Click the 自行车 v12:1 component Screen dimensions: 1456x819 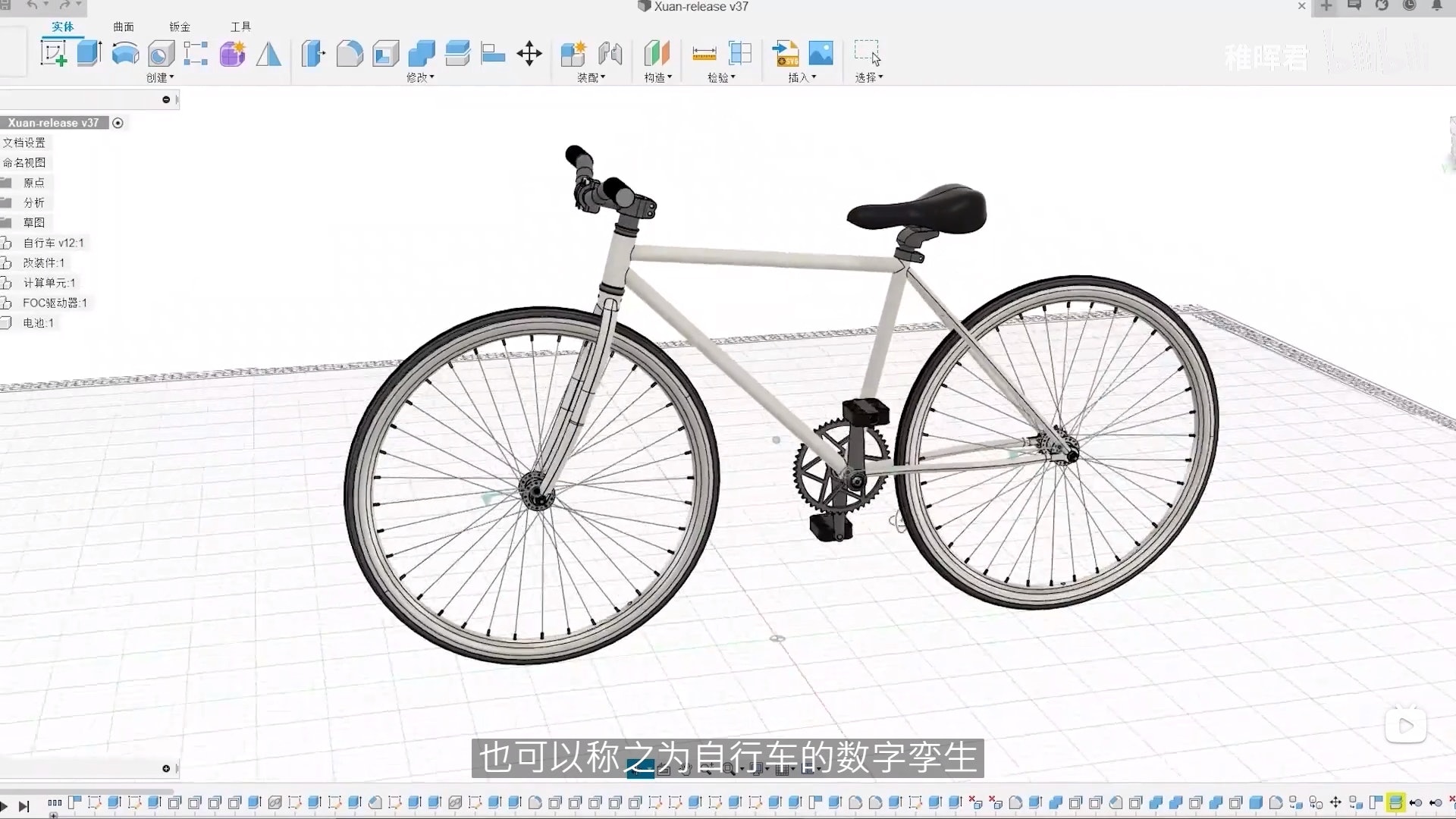53,243
